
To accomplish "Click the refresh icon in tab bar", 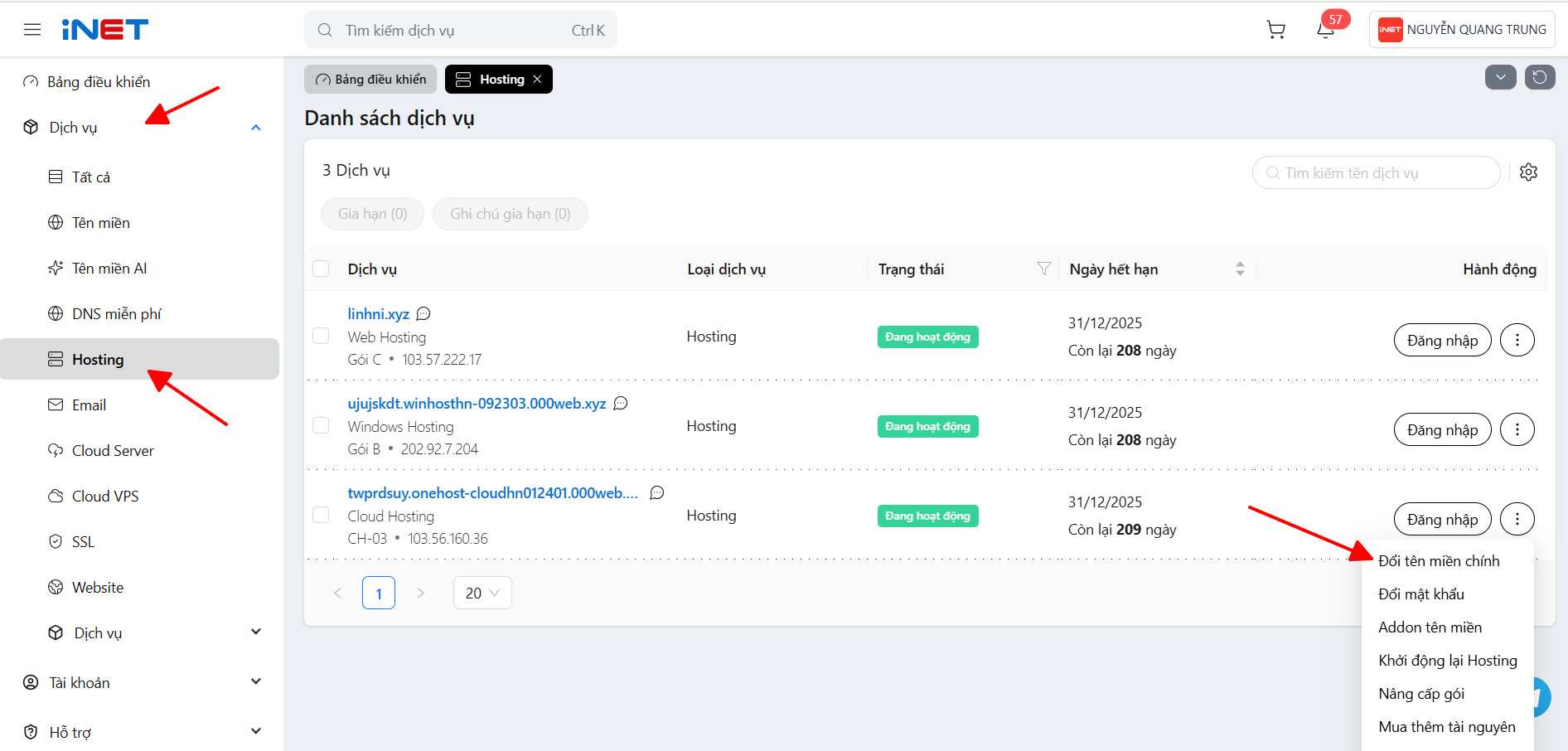I will (x=1540, y=77).
